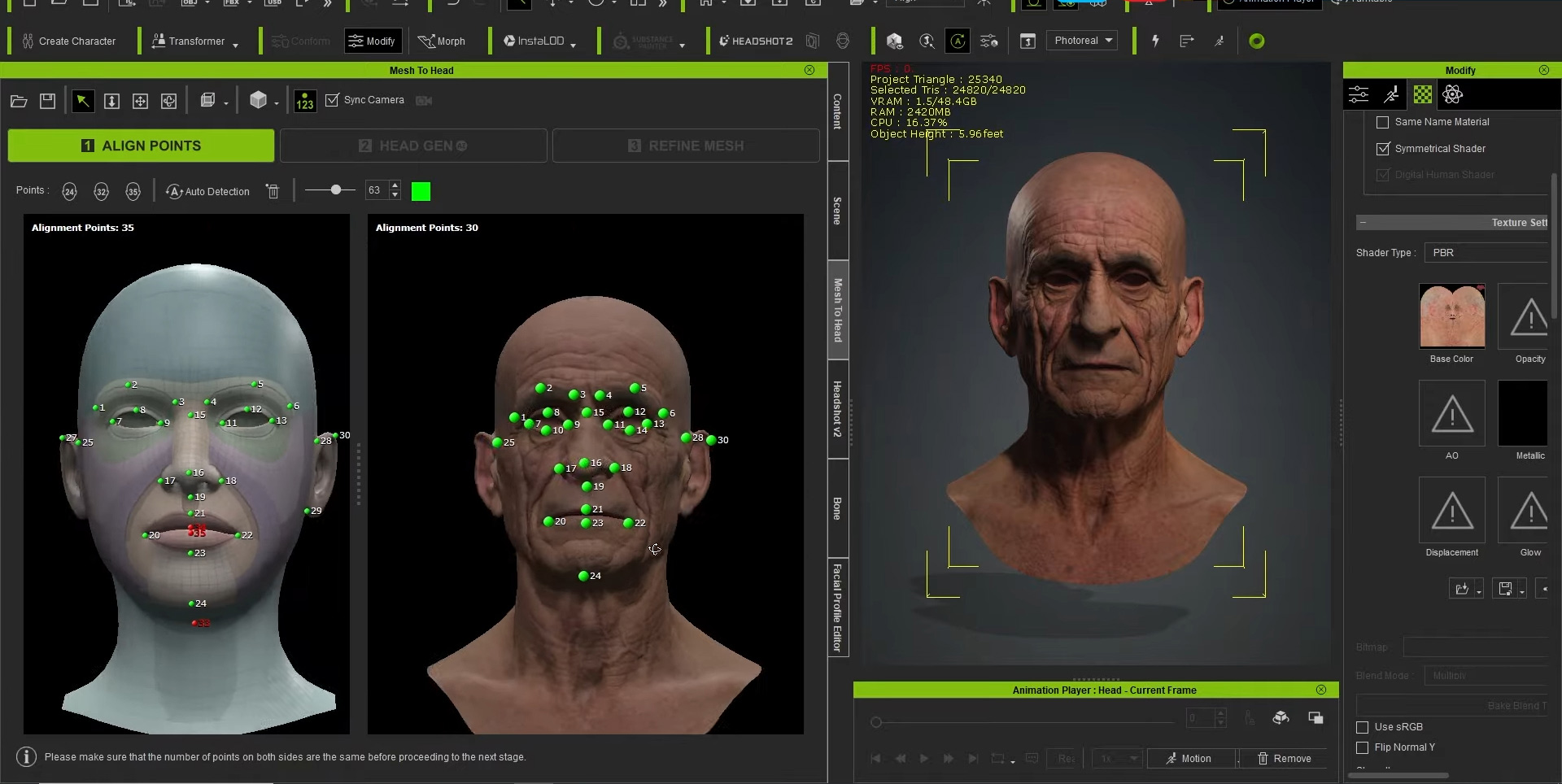Open the checkered Material tab in Modify
Screen dimensions: 1562x784
pyautogui.click(x=1422, y=95)
